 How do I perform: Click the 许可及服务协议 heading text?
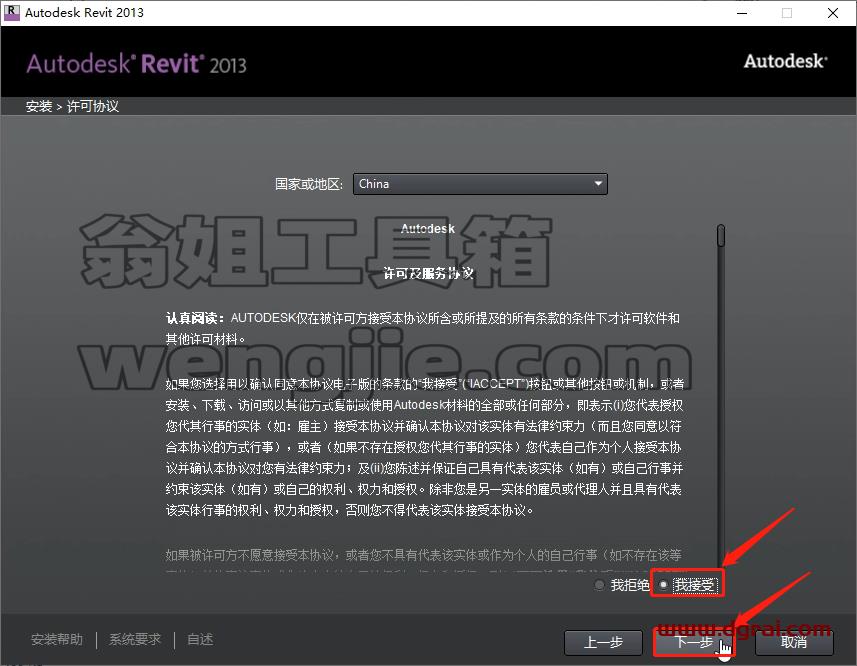[x=428, y=273]
